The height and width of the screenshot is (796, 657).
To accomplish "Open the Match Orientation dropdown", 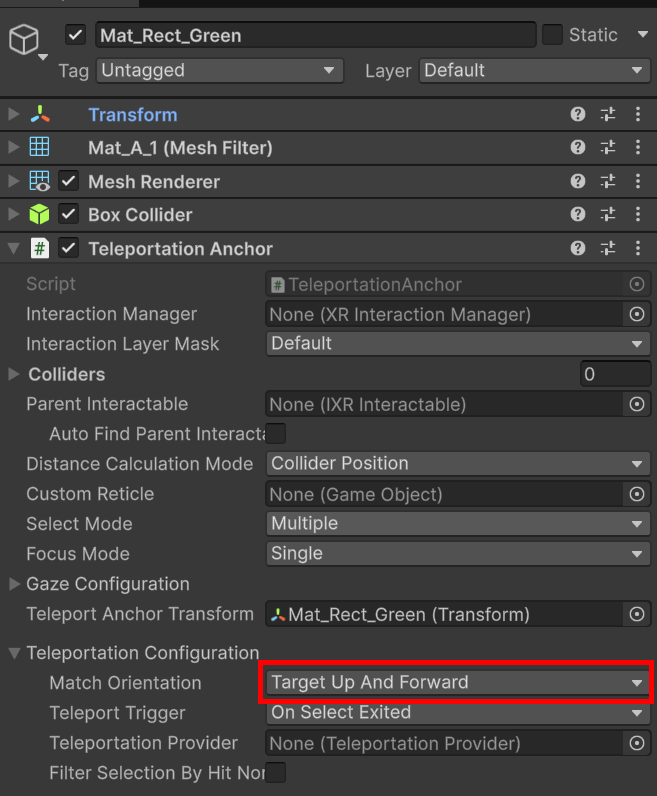I will (x=456, y=683).
